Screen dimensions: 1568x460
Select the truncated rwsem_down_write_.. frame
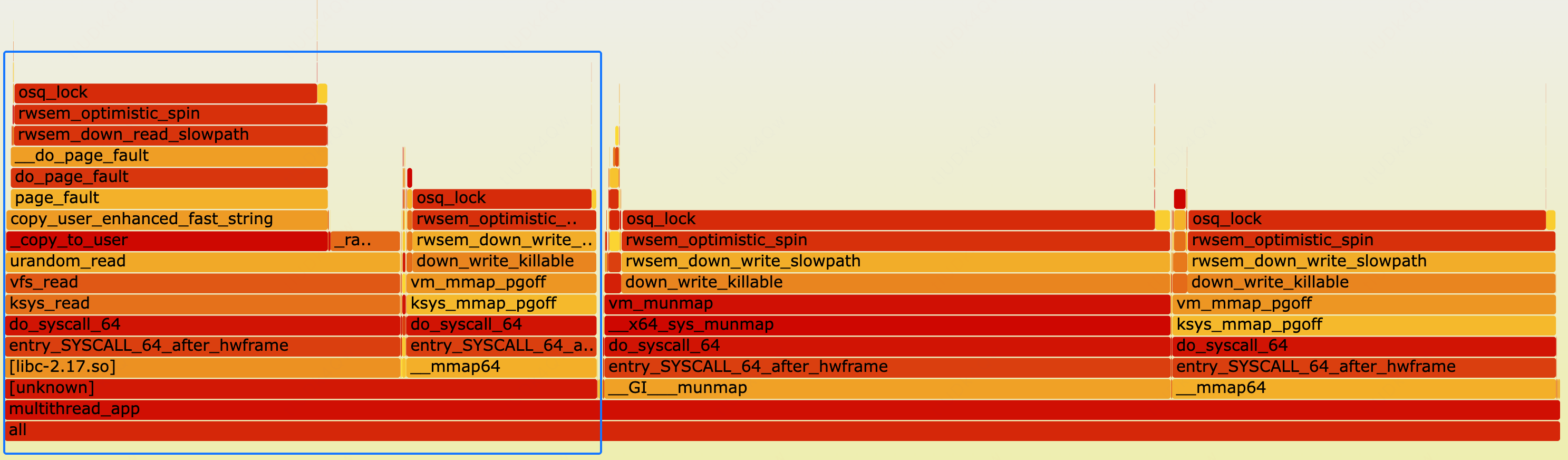pos(504,241)
